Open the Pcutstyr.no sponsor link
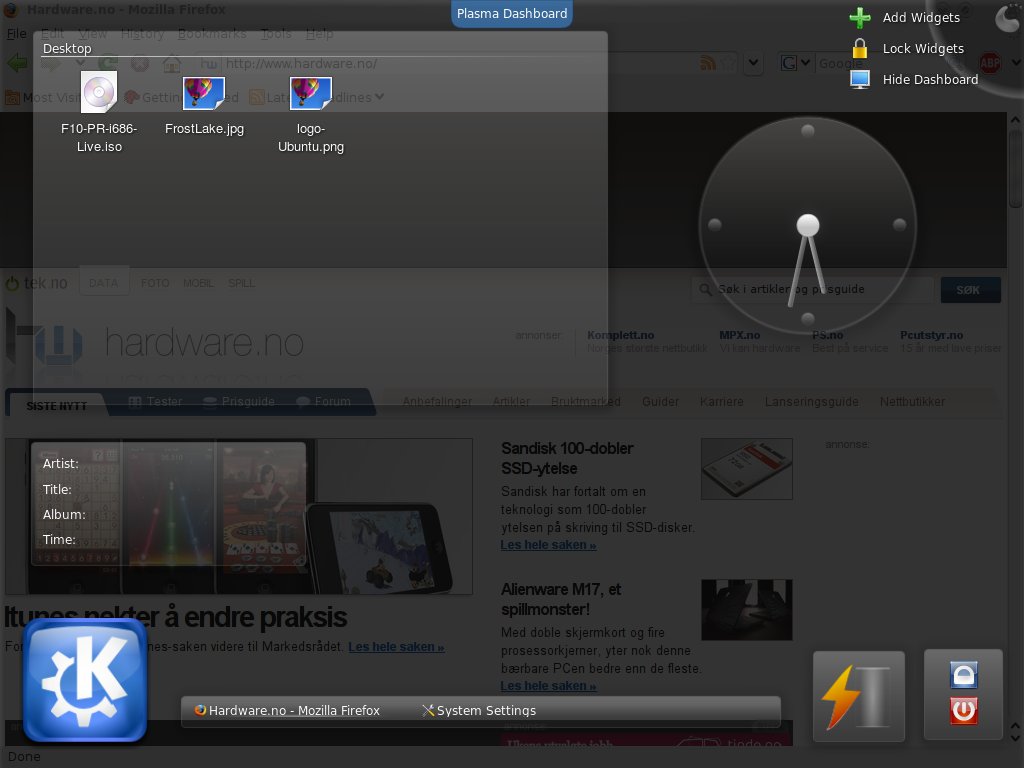This screenshot has height=768, width=1024. (931, 335)
